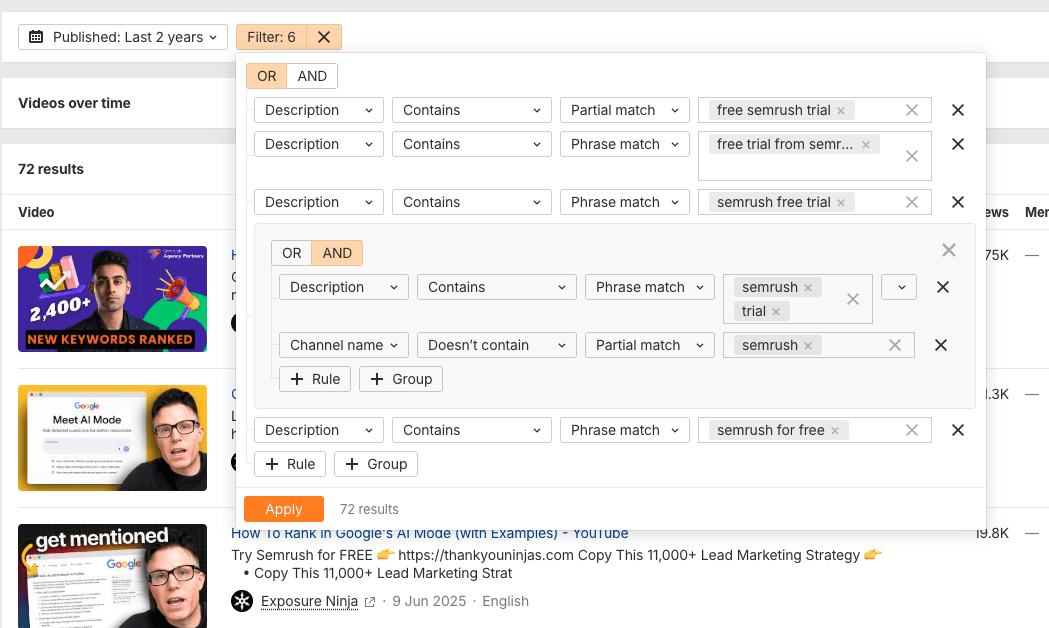Expand the chevron beside the semrush trial tags
The image size is (1049, 628).
[898, 287]
